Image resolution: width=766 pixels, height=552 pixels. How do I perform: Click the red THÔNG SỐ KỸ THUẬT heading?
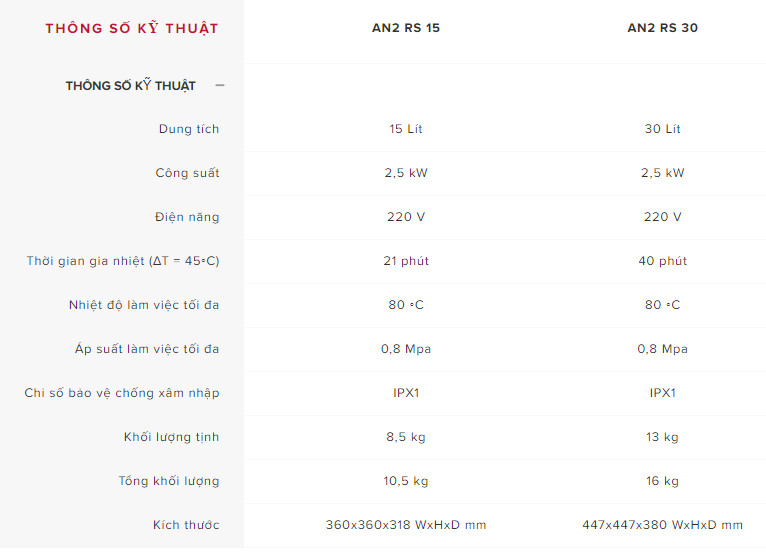click(x=131, y=28)
